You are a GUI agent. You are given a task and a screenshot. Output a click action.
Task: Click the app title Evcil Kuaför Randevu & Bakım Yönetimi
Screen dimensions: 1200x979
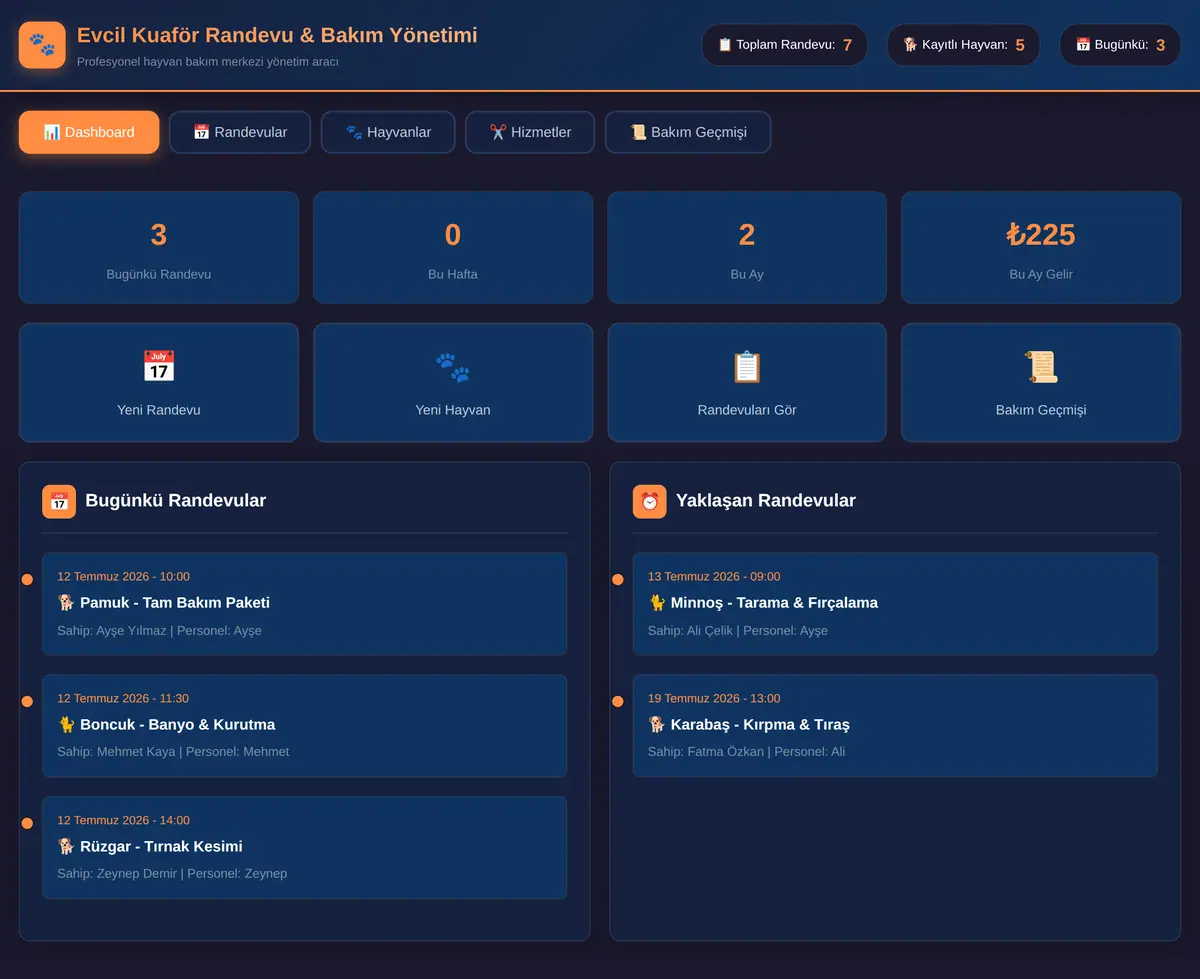click(277, 35)
